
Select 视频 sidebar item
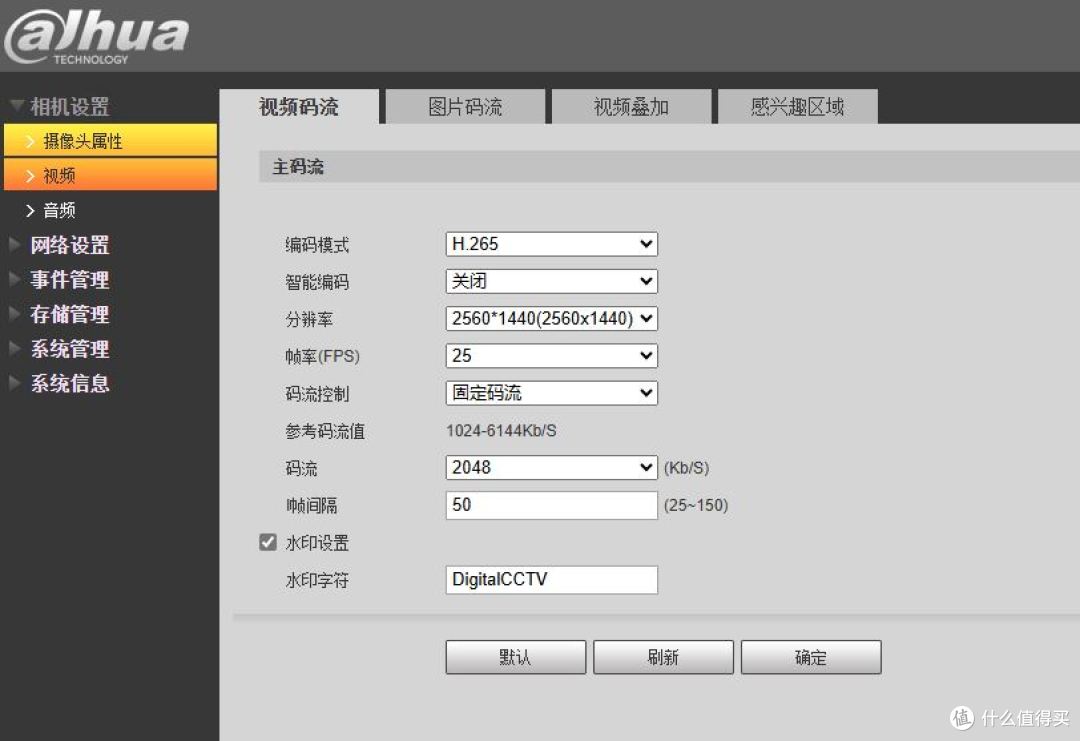coord(110,175)
